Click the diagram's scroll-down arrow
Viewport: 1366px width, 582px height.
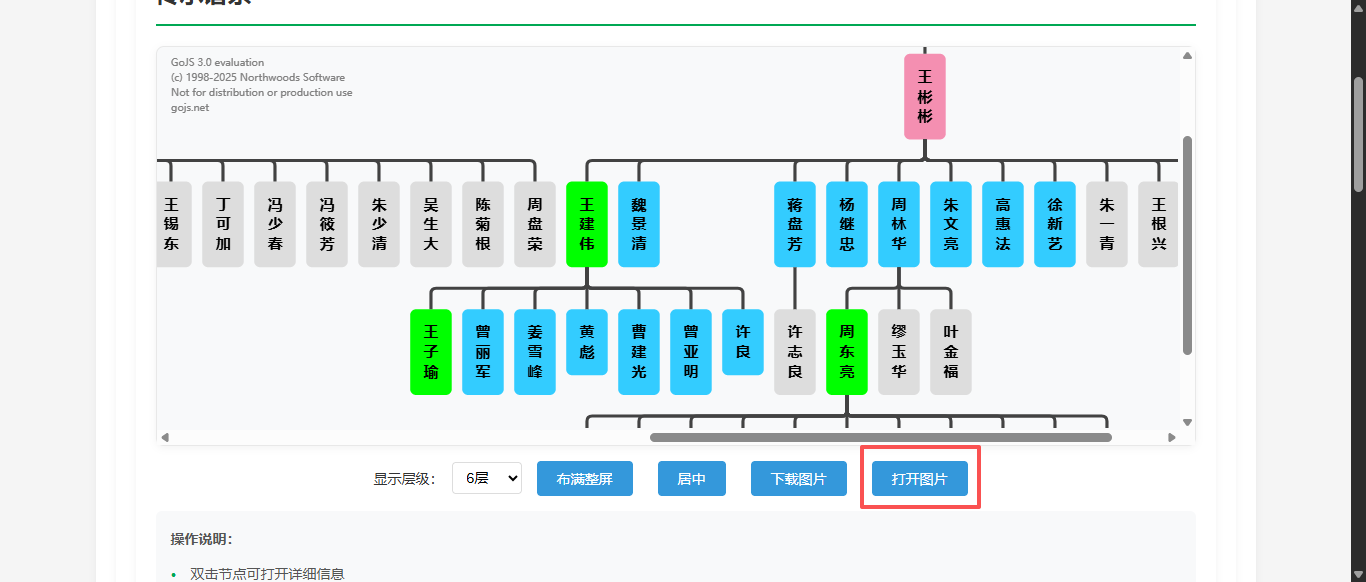pyautogui.click(x=1187, y=422)
